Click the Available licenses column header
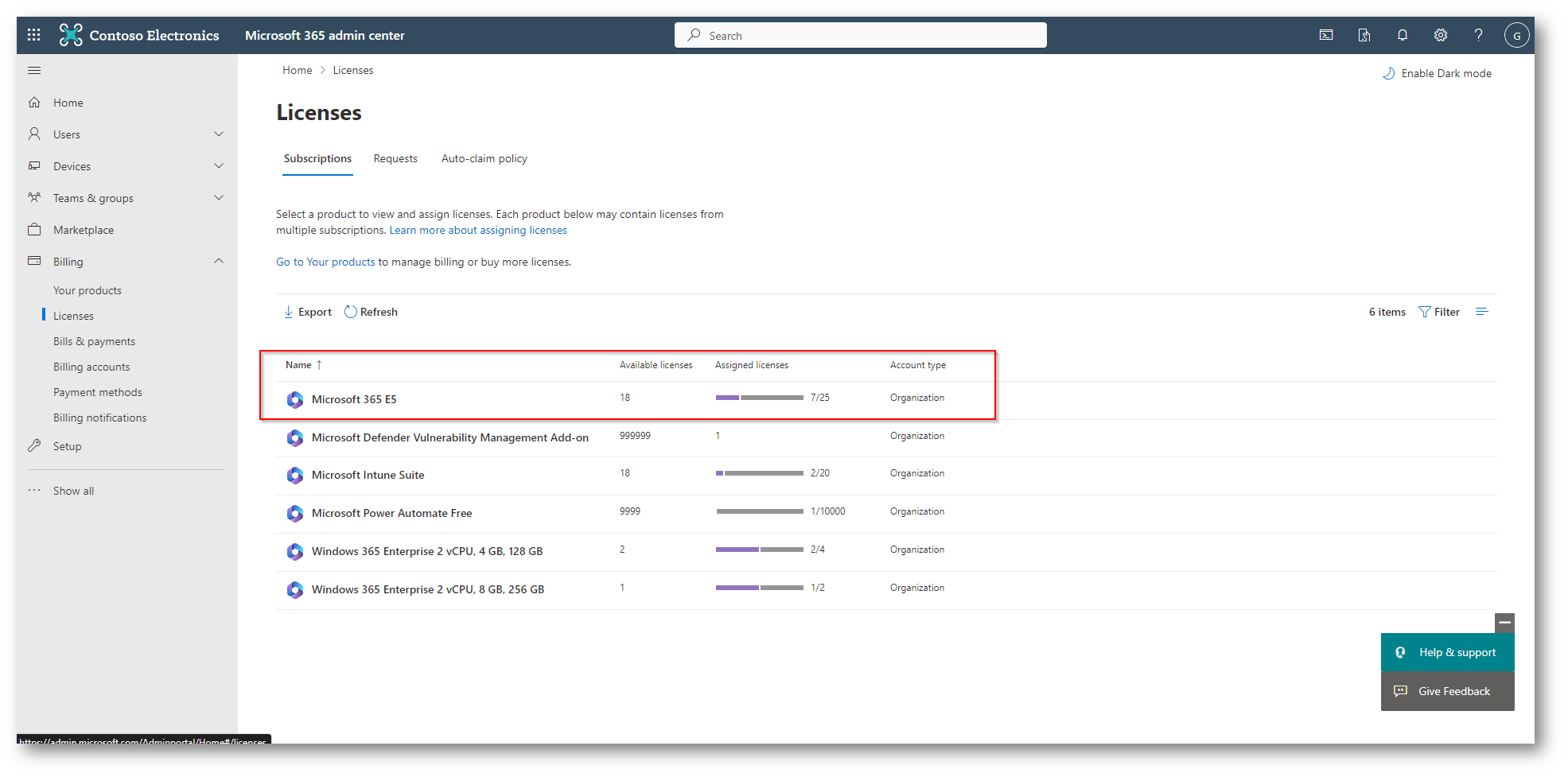1568x777 pixels. (x=656, y=365)
